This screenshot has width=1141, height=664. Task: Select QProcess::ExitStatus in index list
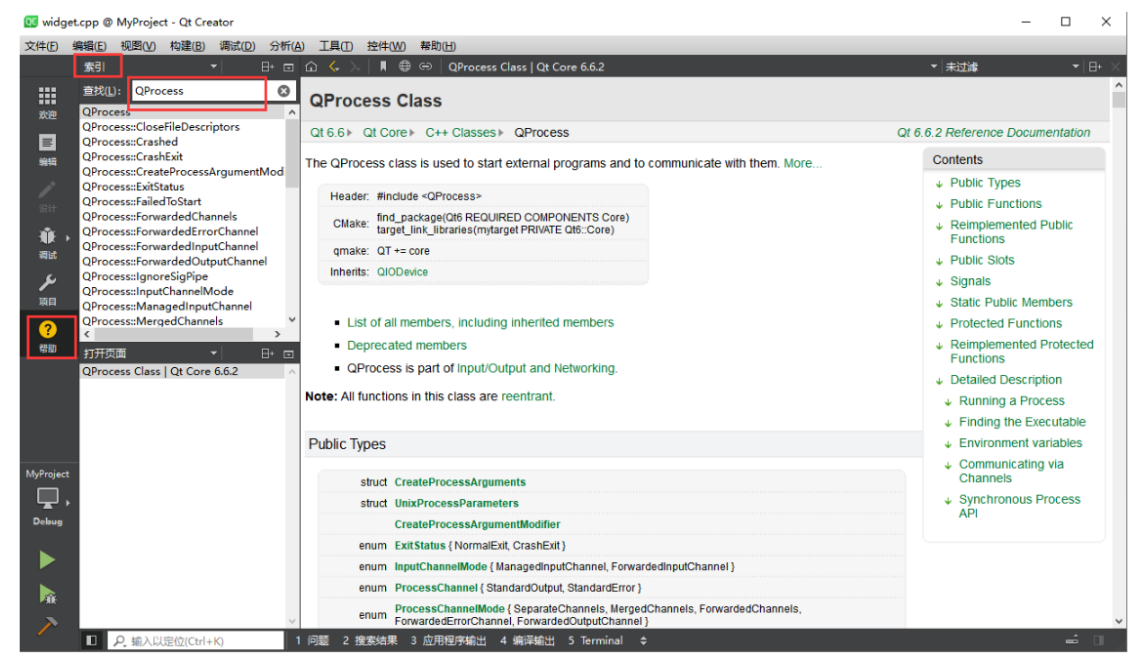click(133, 187)
